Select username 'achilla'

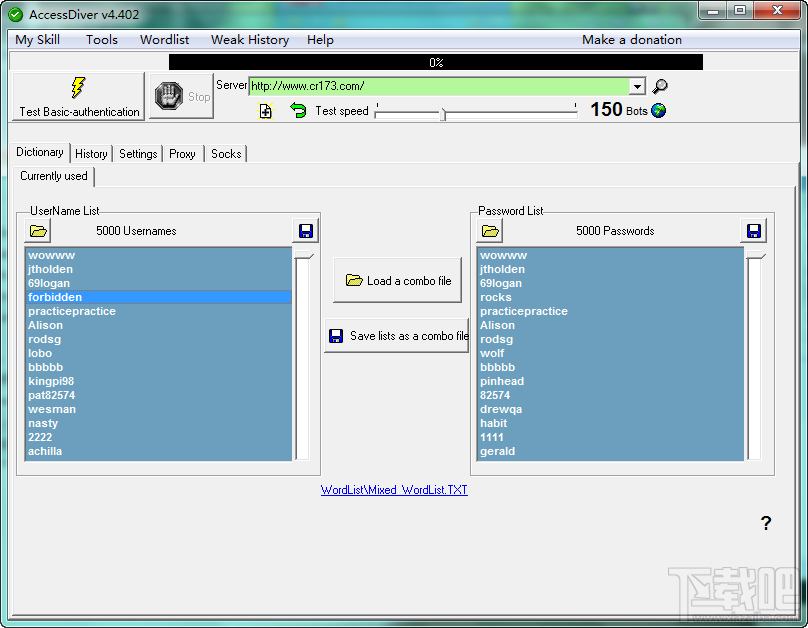coord(158,451)
